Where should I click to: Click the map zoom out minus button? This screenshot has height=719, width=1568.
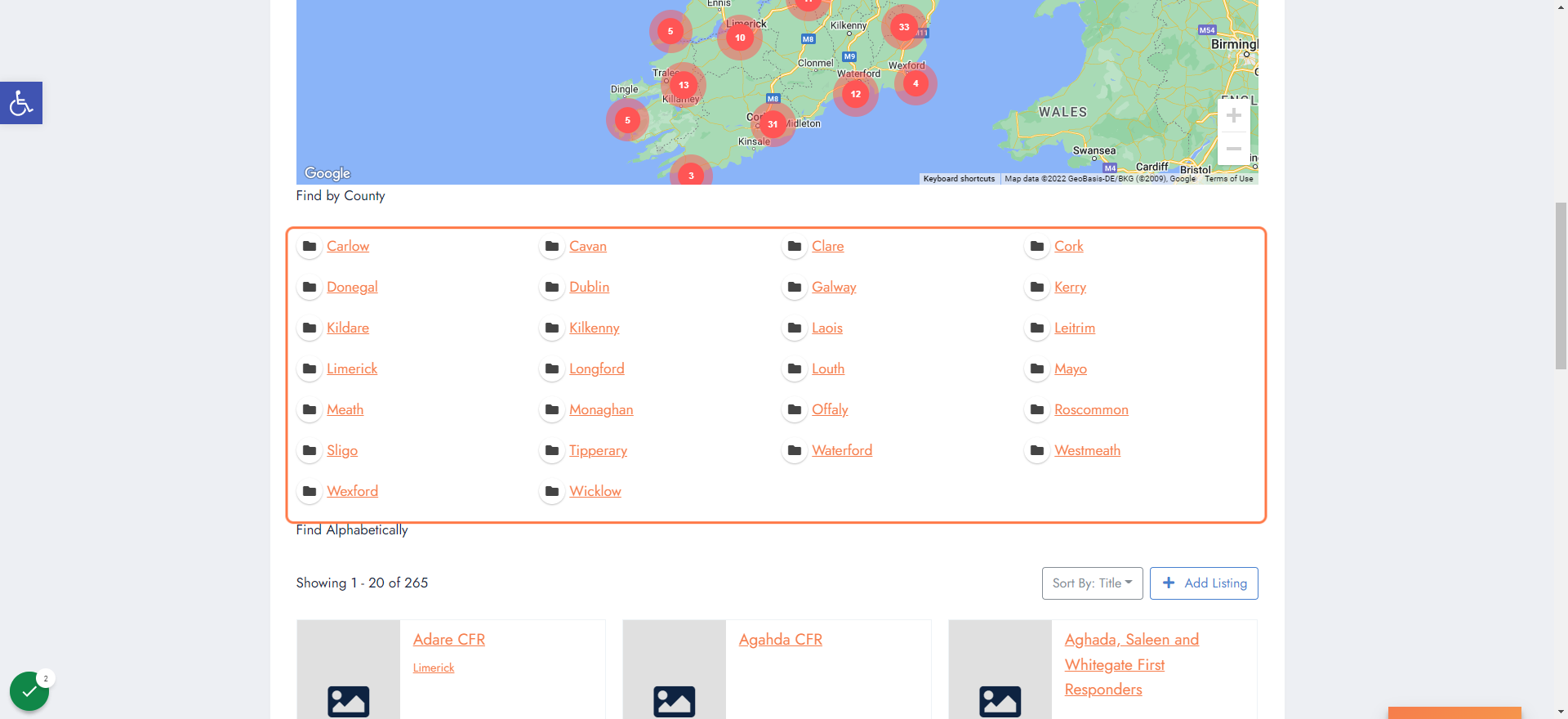click(x=1234, y=149)
